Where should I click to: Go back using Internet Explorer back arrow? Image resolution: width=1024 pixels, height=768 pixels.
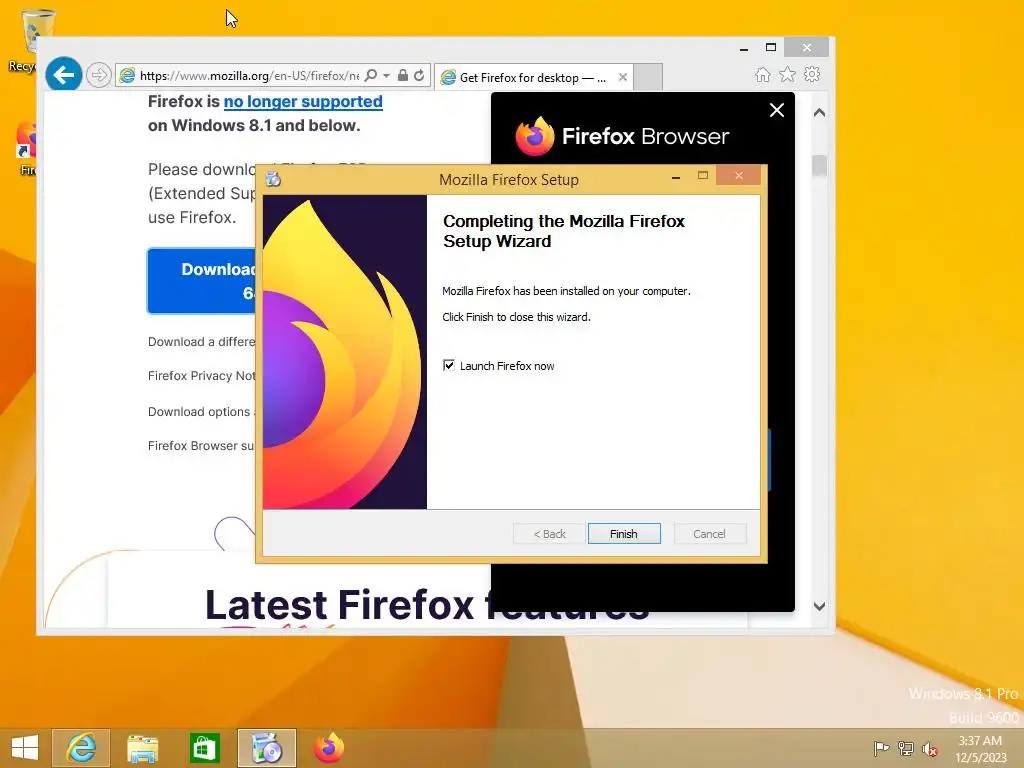pos(63,76)
